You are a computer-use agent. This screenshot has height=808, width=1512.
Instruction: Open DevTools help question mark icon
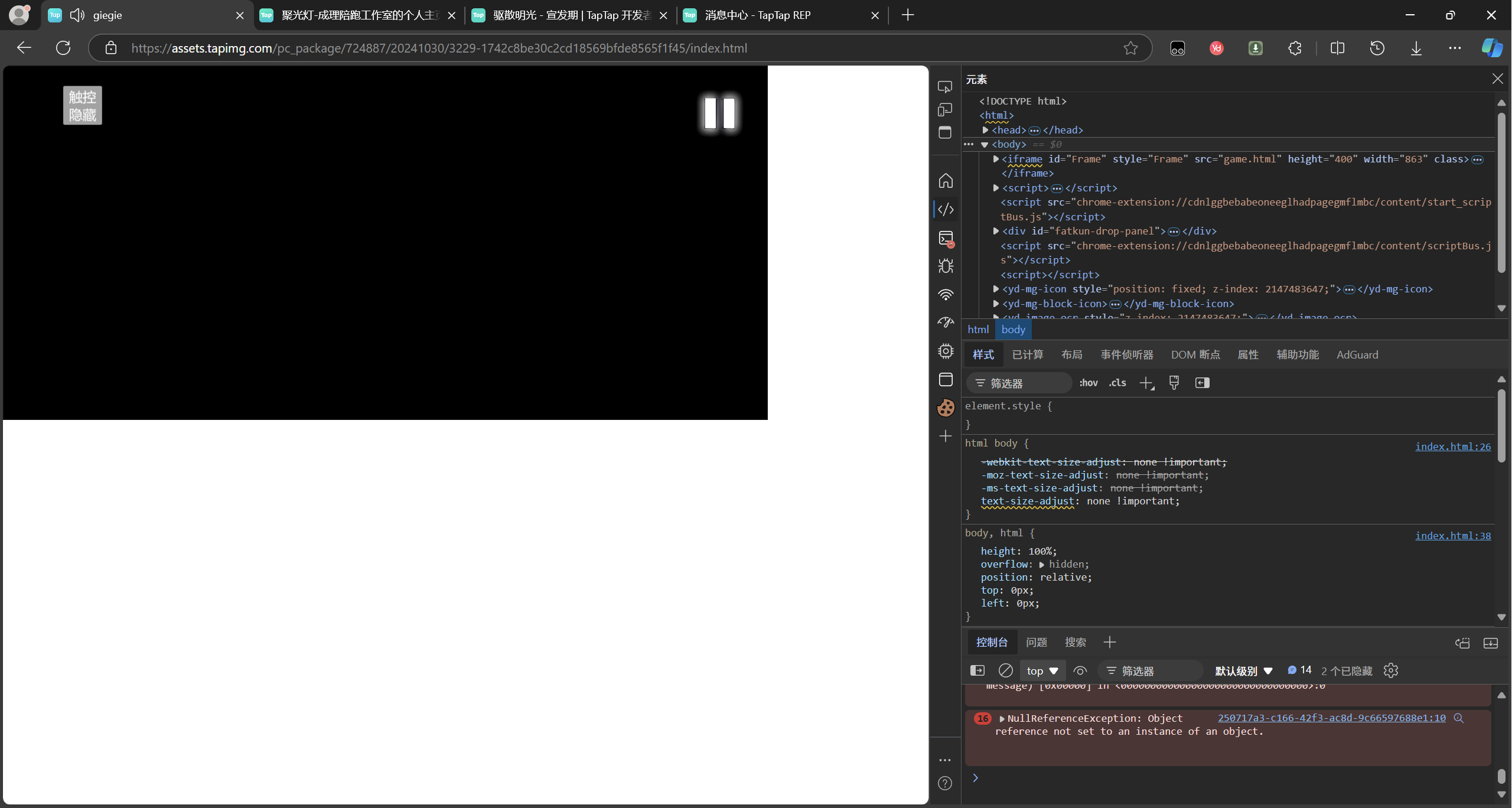click(945, 783)
